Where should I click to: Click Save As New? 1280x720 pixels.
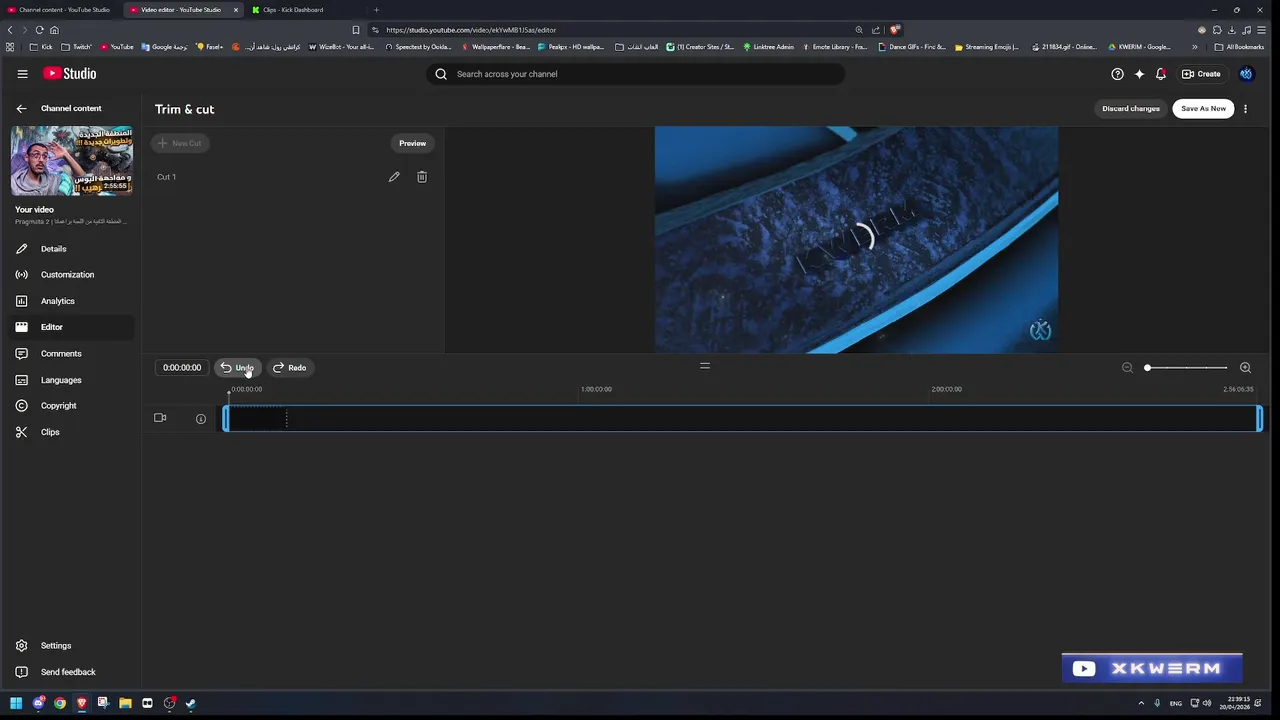[x=1203, y=108]
